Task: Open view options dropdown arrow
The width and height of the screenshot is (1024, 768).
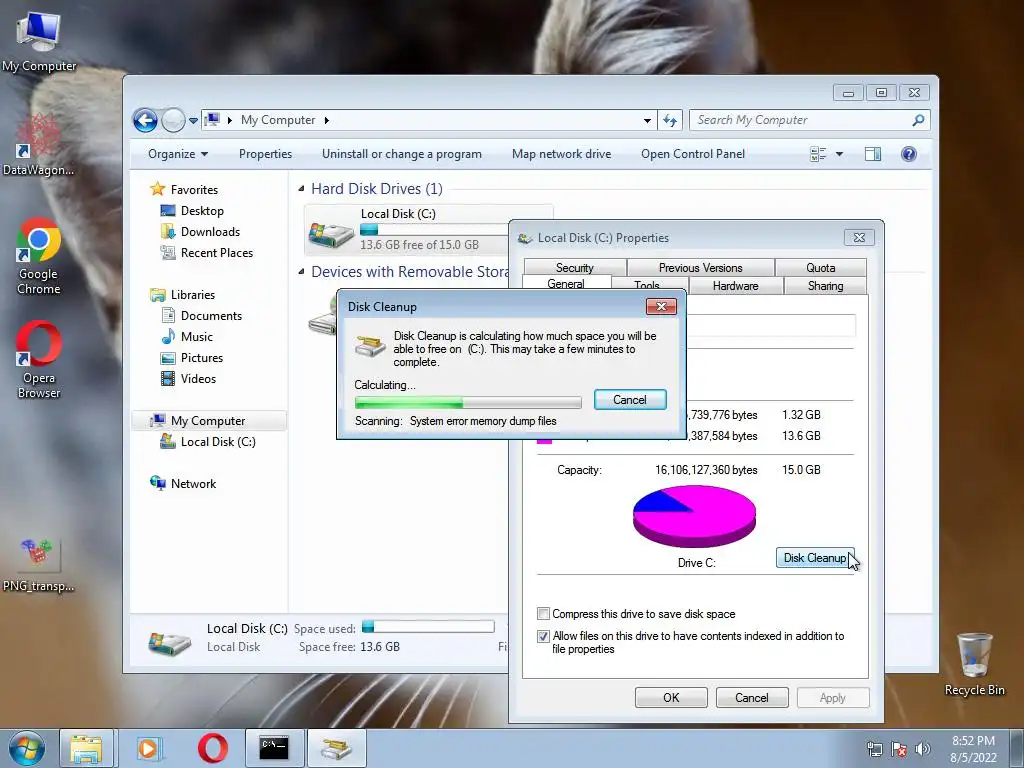Action: (839, 154)
